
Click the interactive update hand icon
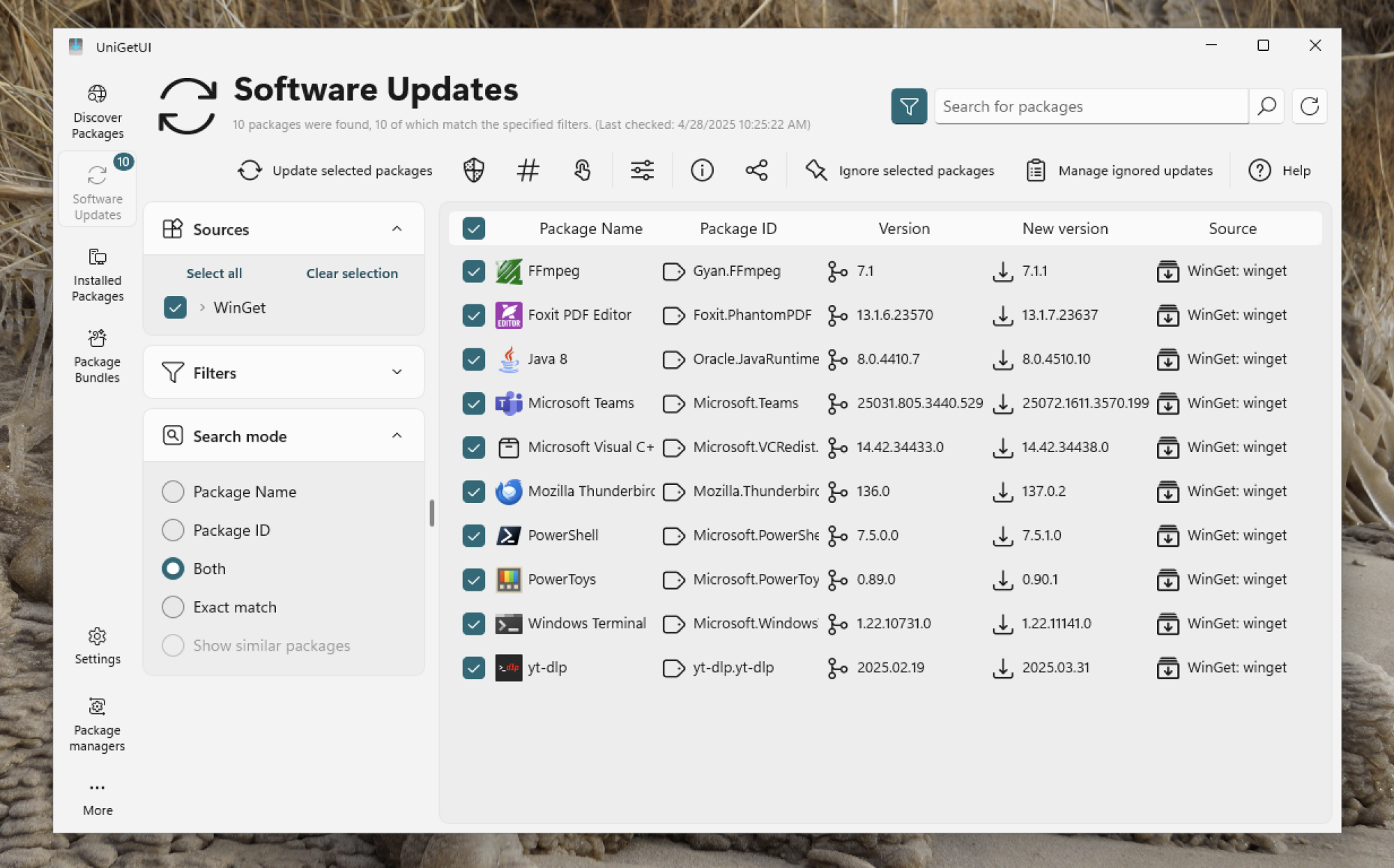582,170
